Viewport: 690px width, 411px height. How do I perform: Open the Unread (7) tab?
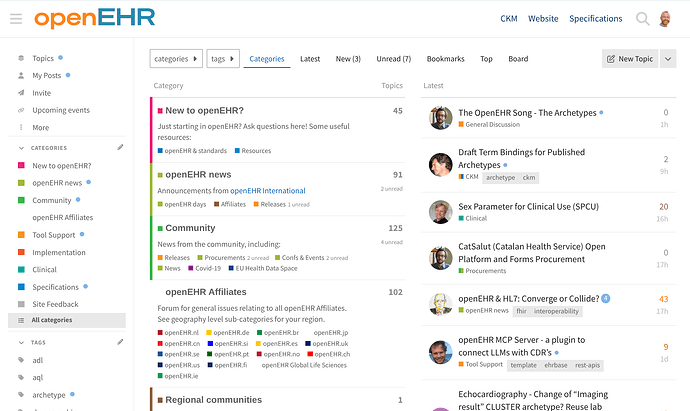[394, 59]
